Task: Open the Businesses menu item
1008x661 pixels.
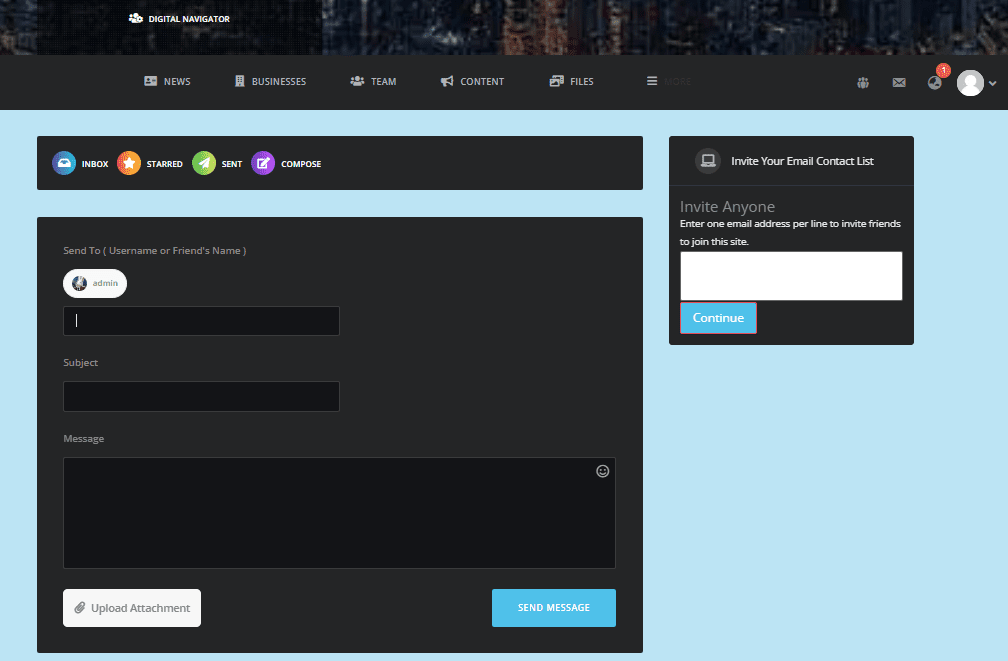Action: pyautogui.click(x=270, y=82)
